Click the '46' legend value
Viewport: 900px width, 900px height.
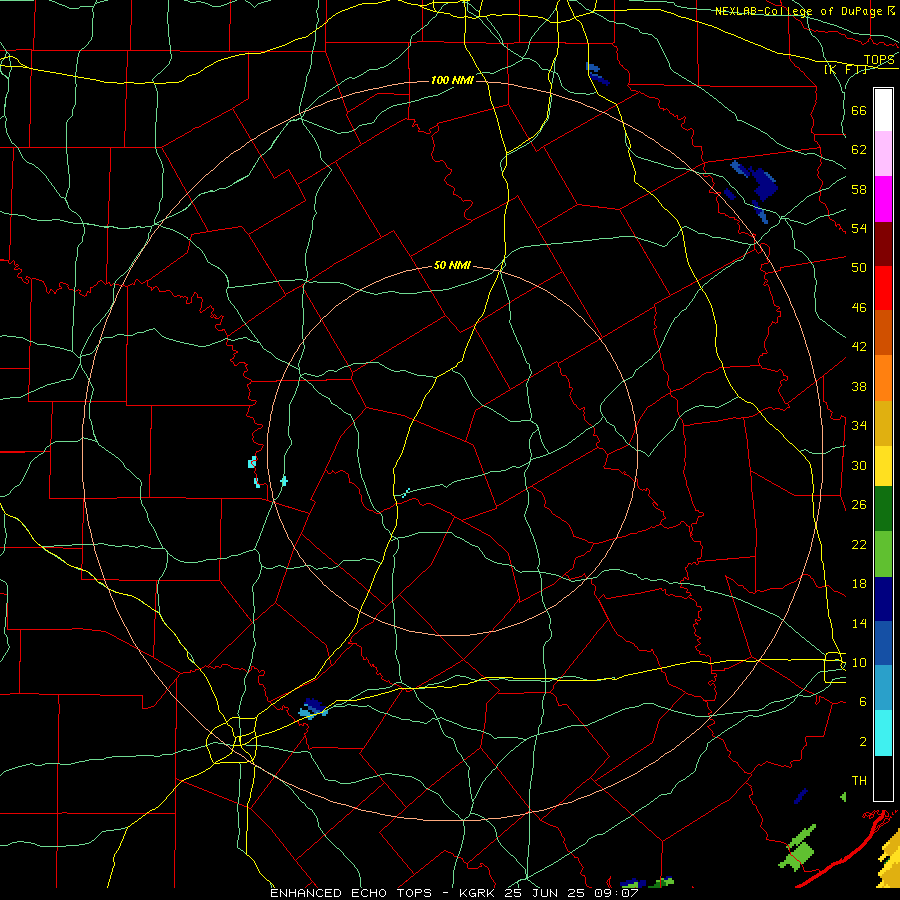point(859,307)
